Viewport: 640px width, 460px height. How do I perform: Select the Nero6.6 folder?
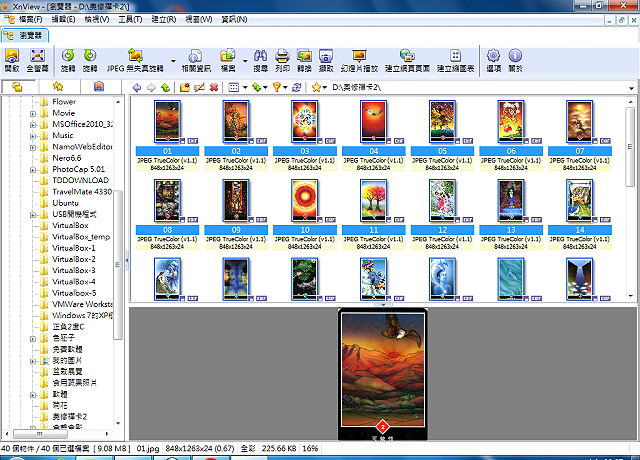click(67, 158)
